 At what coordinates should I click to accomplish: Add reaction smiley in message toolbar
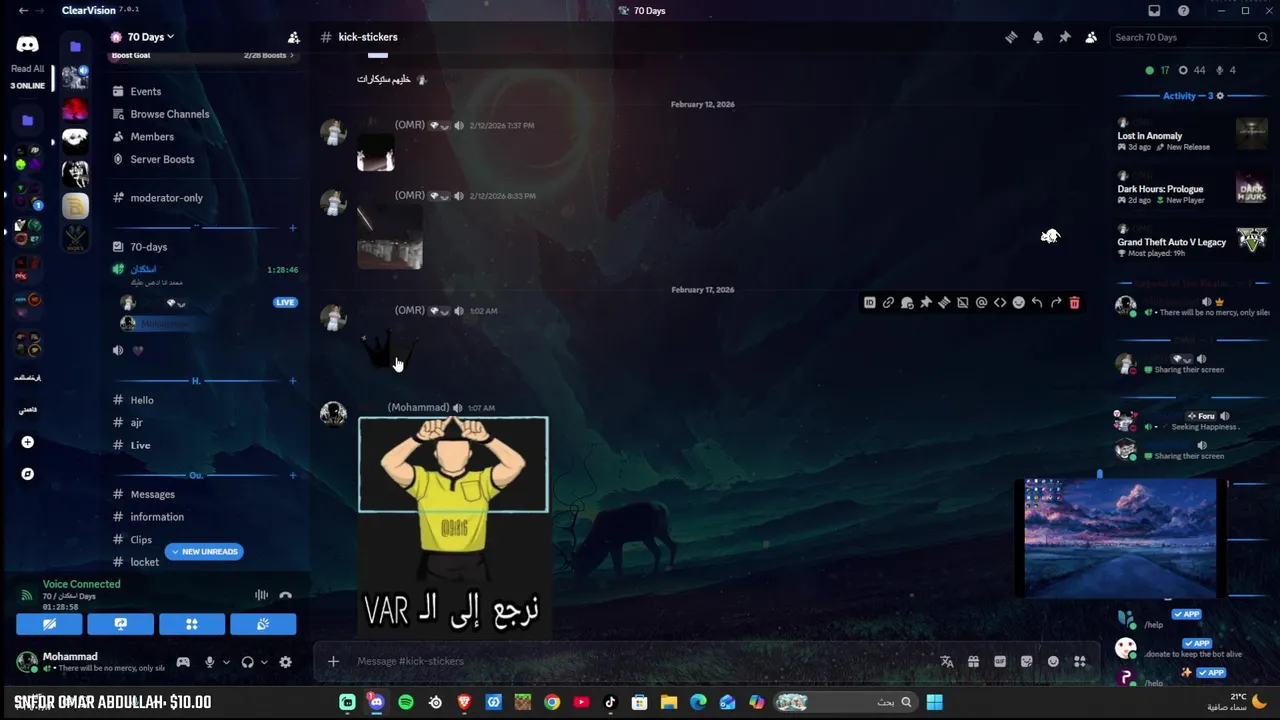tap(1018, 303)
